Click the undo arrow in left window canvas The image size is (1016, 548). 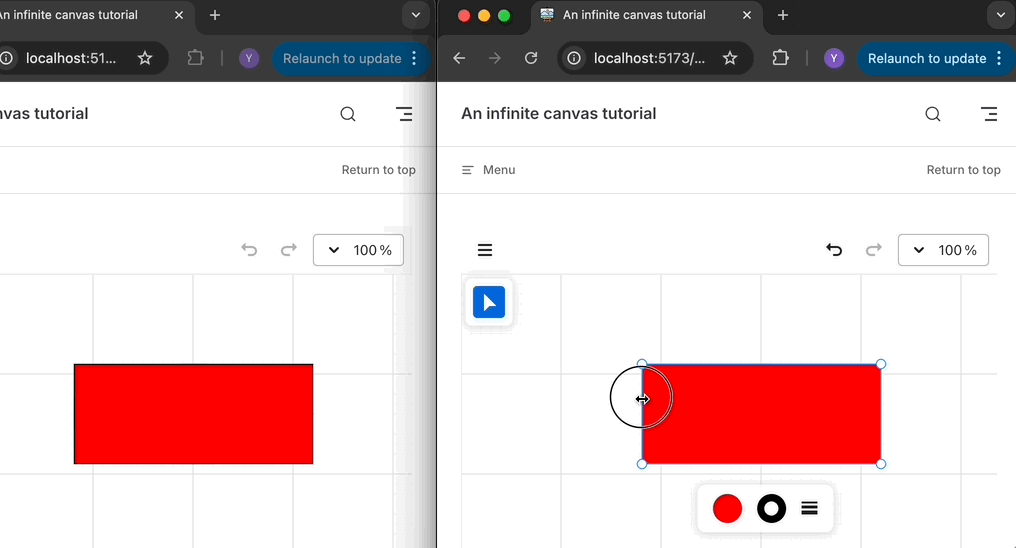[249, 250]
